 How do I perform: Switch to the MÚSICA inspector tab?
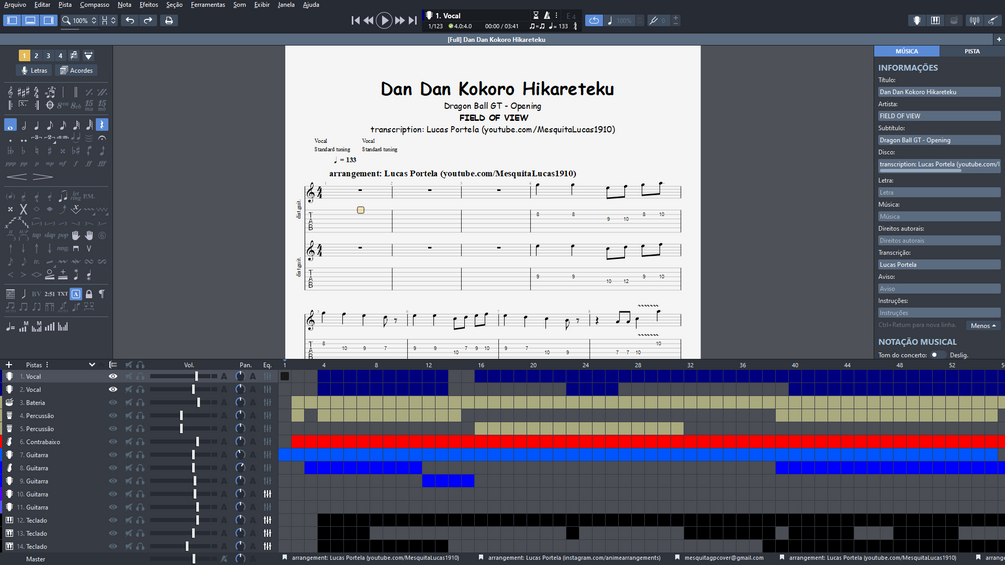click(x=906, y=51)
